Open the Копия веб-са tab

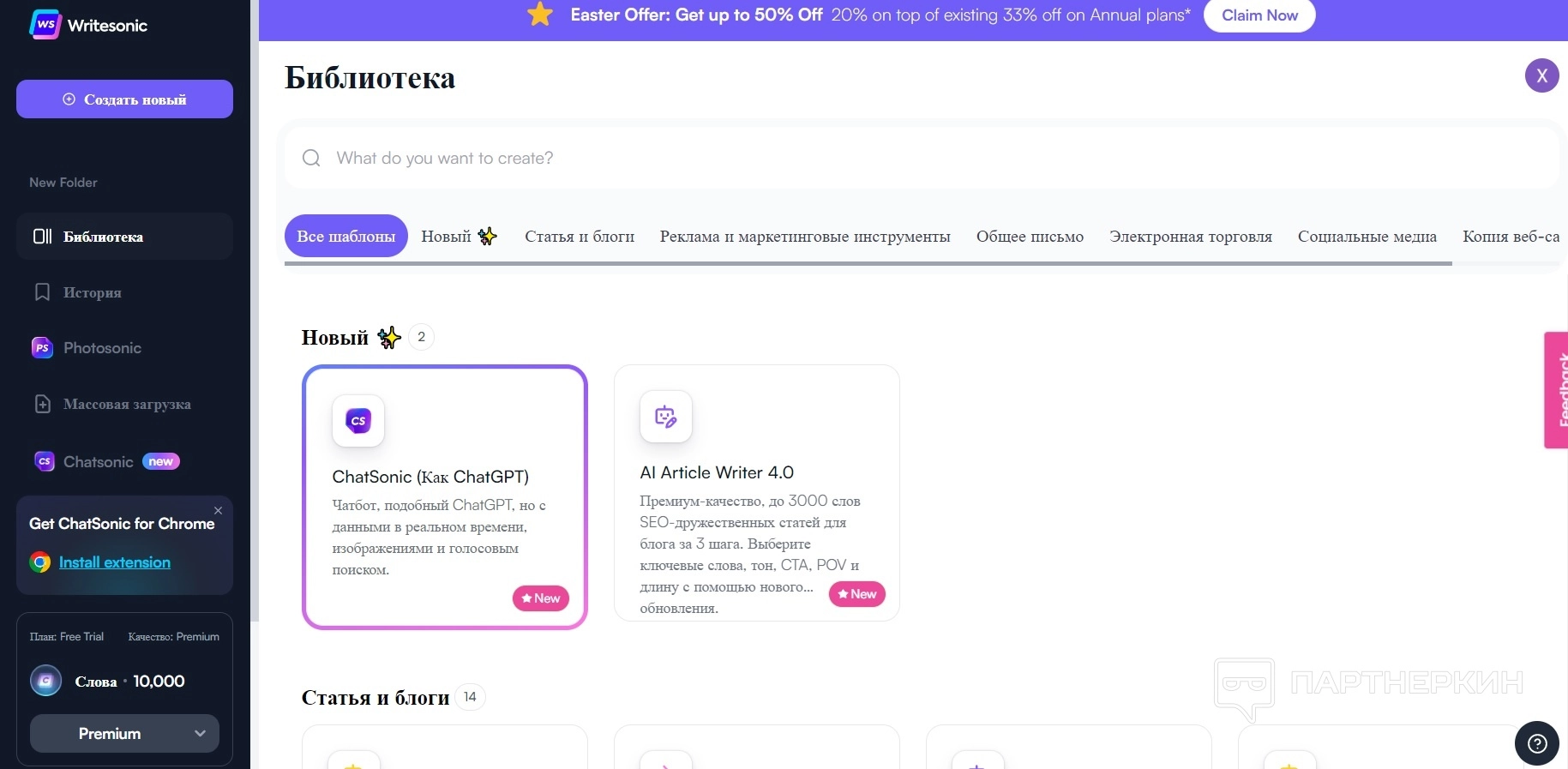pyautogui.click(x=1511, y=236)
